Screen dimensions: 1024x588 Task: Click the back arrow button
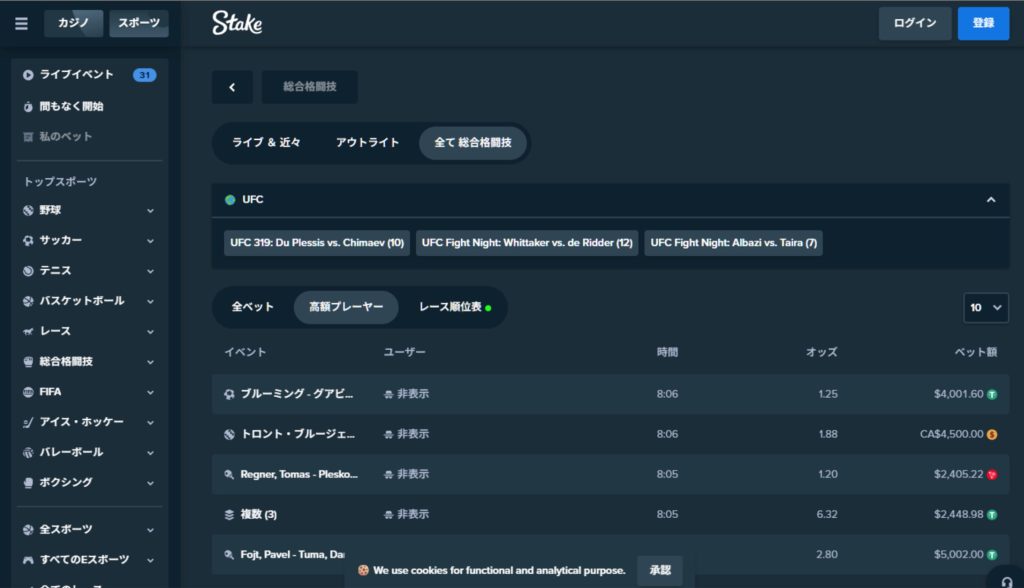pyautogui.click(x=232, y=87)
